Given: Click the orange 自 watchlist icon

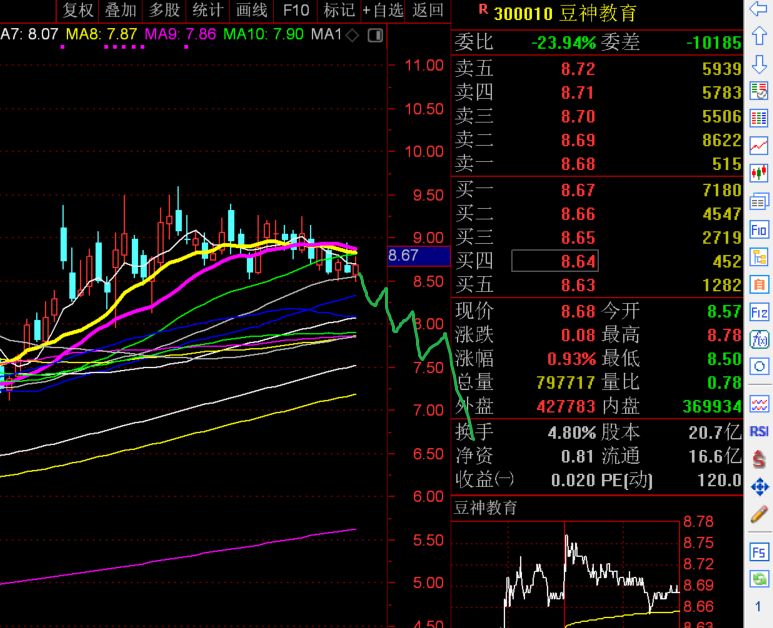Looking at the screenshot, I should click(x=759, y=285).
